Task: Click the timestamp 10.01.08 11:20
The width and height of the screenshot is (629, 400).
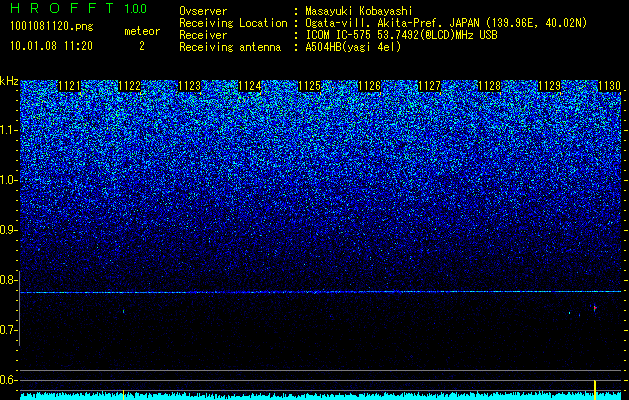Action: [51, 46]
